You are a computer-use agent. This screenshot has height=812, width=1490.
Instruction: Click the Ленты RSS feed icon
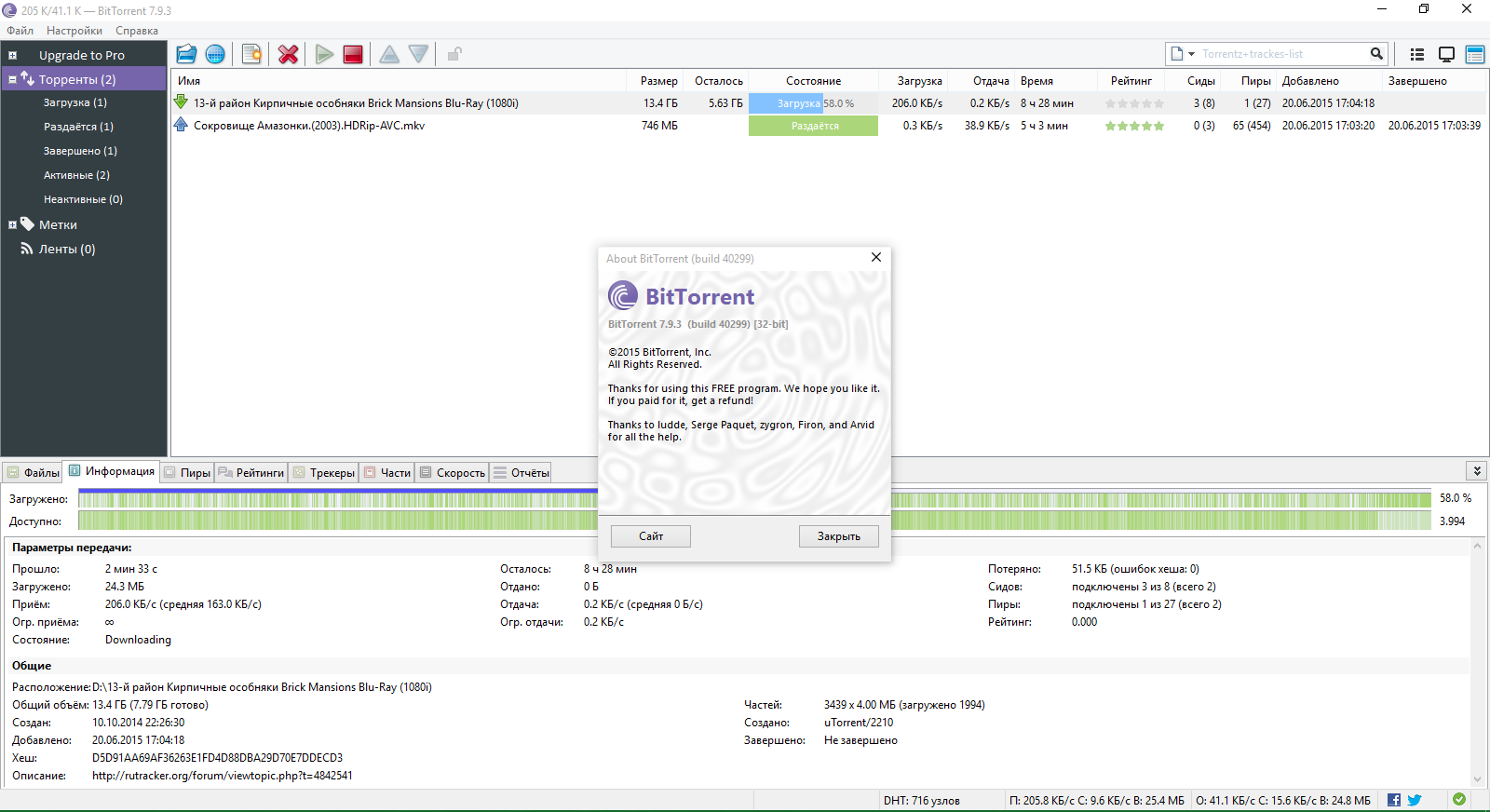pos(27,249)
